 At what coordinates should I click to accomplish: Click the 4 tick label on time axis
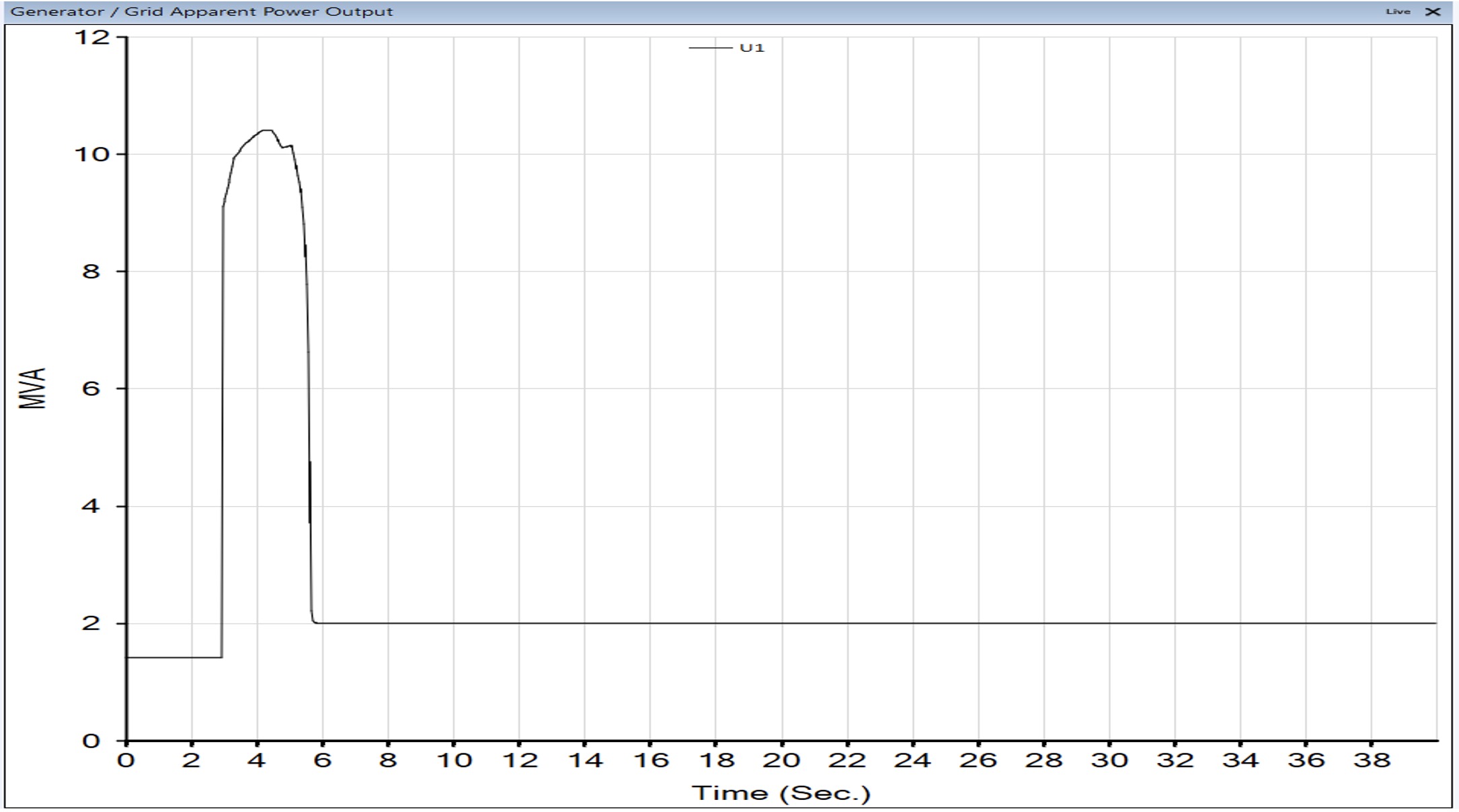coord(257,760)
